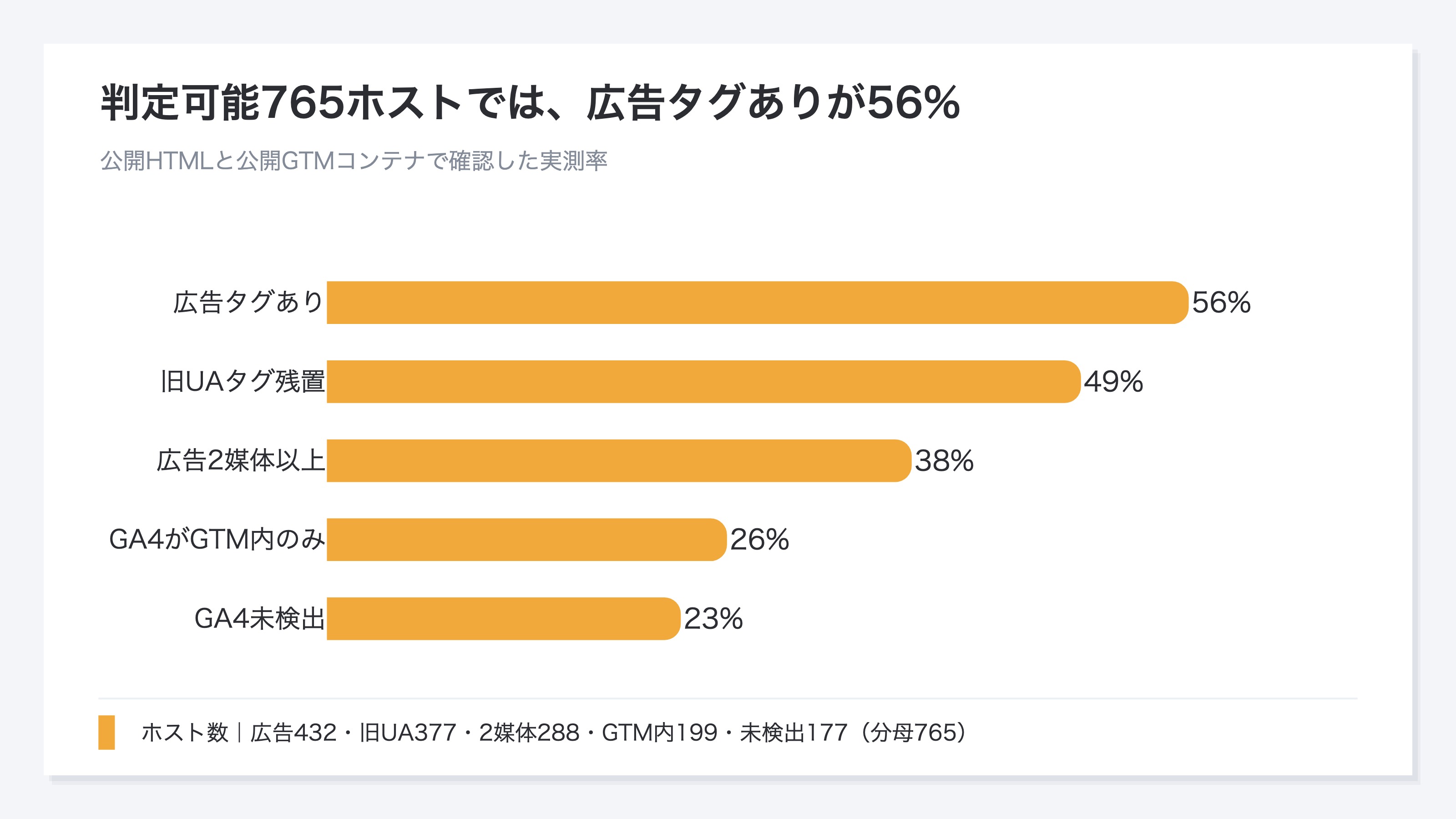Click the 広告2媒体以上 axis label
Viewport: 1456px width, 819px height.
click(241, 460)
